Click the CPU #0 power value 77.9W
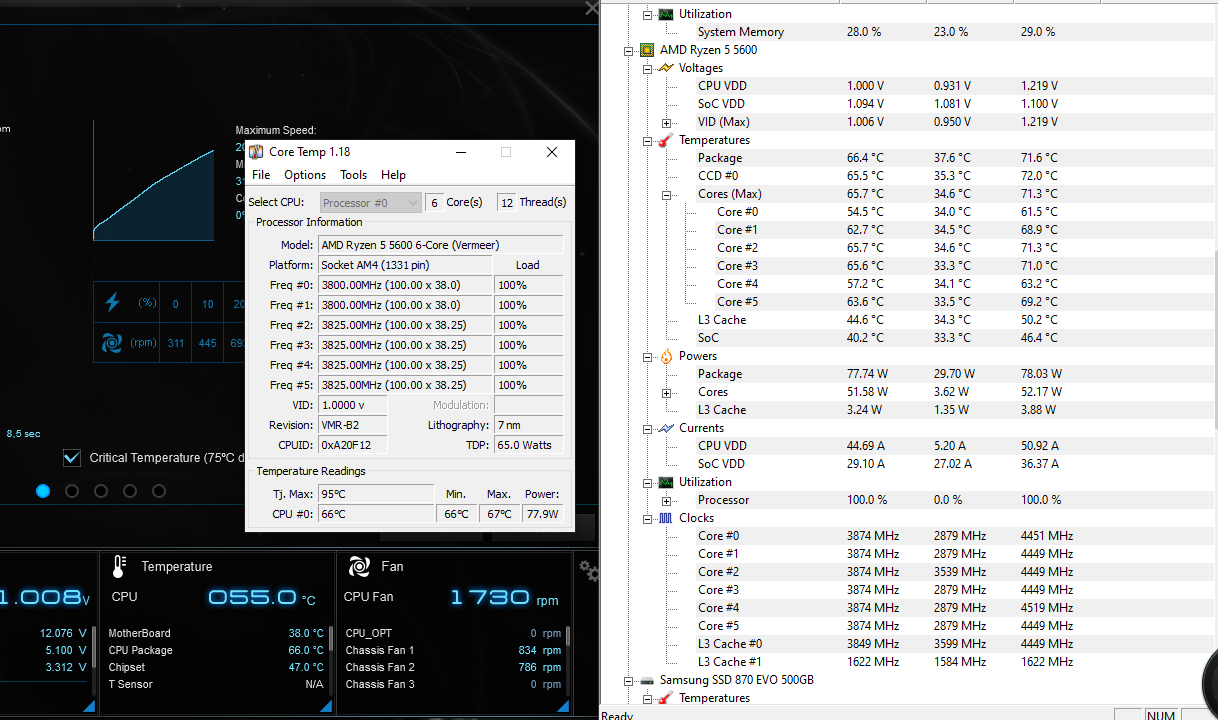The image size is (1218, 720). (x=542, y=514)
